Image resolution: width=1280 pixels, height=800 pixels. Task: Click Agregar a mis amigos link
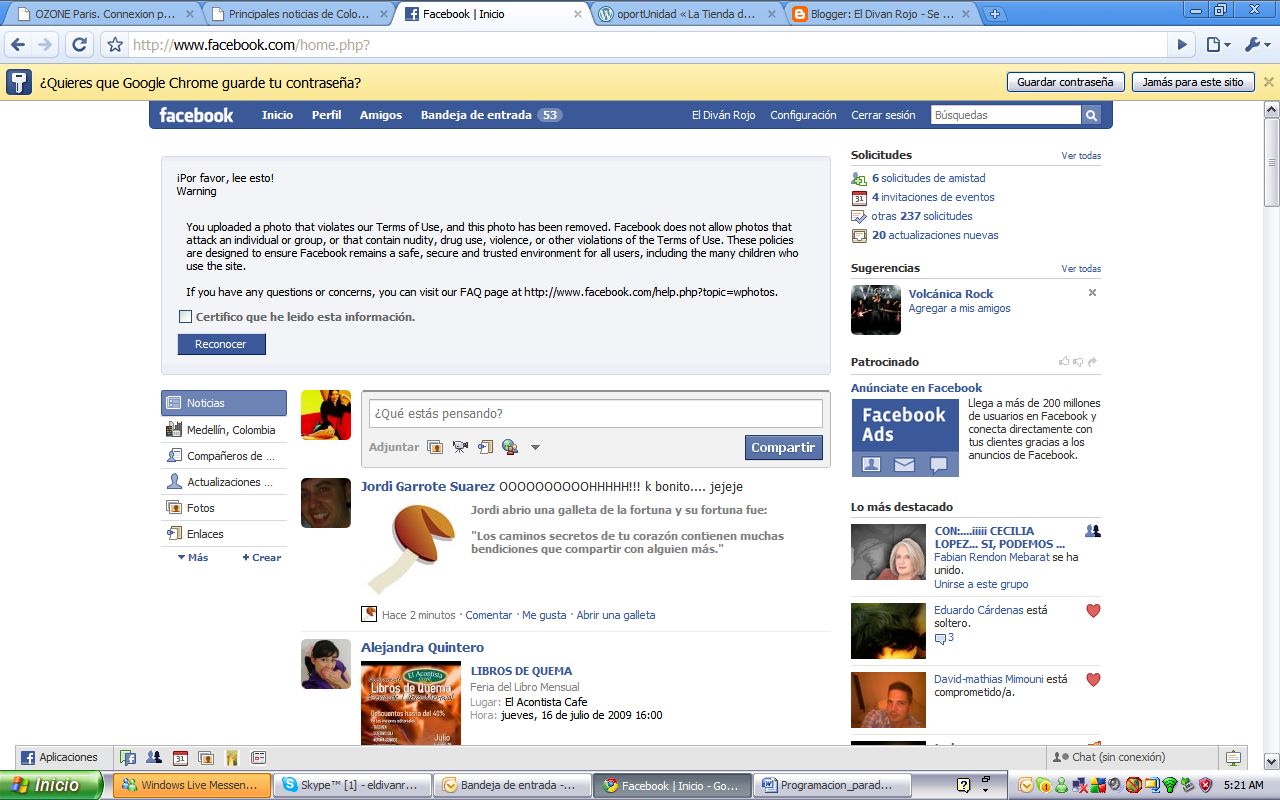(959, 309)
